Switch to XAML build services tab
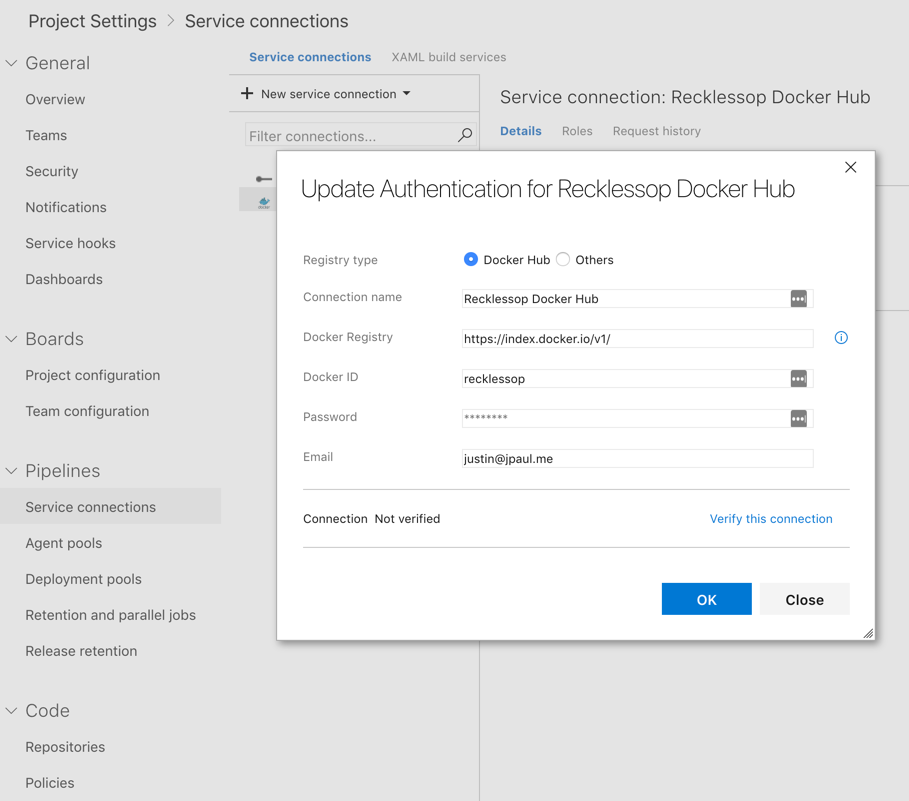 (449, 57)
